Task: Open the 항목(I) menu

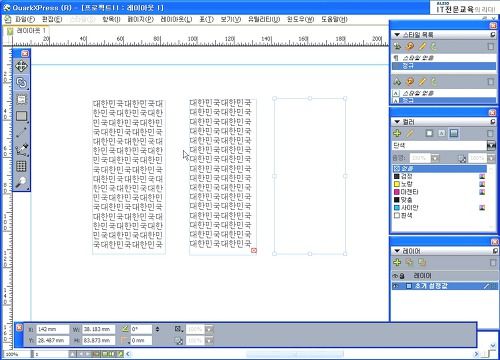Action: (x=111, y=19)
